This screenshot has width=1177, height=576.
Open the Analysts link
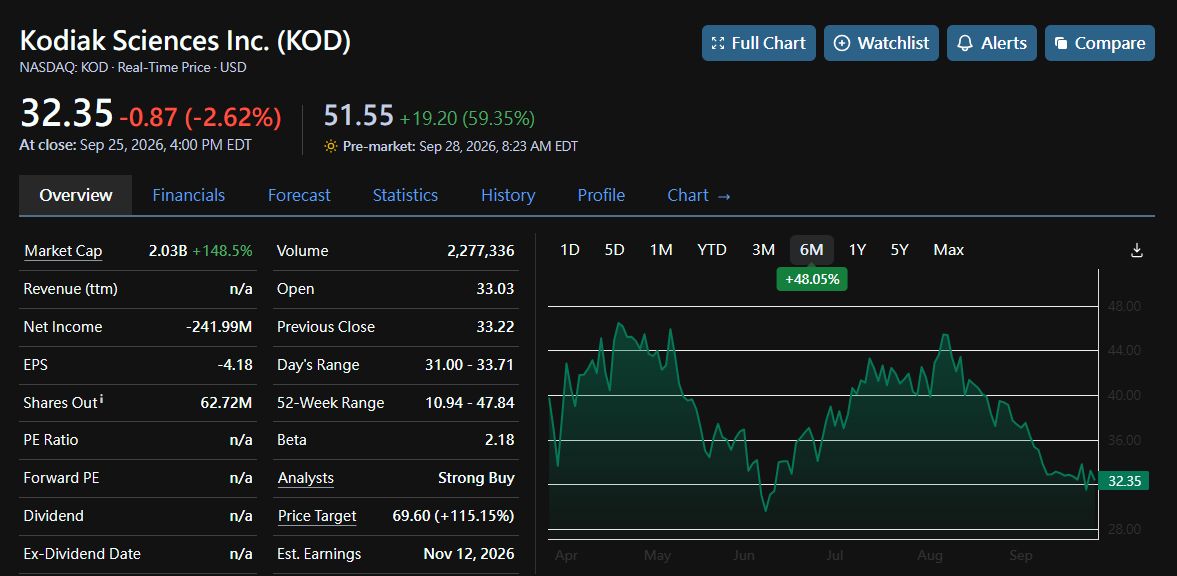point(306,478)
